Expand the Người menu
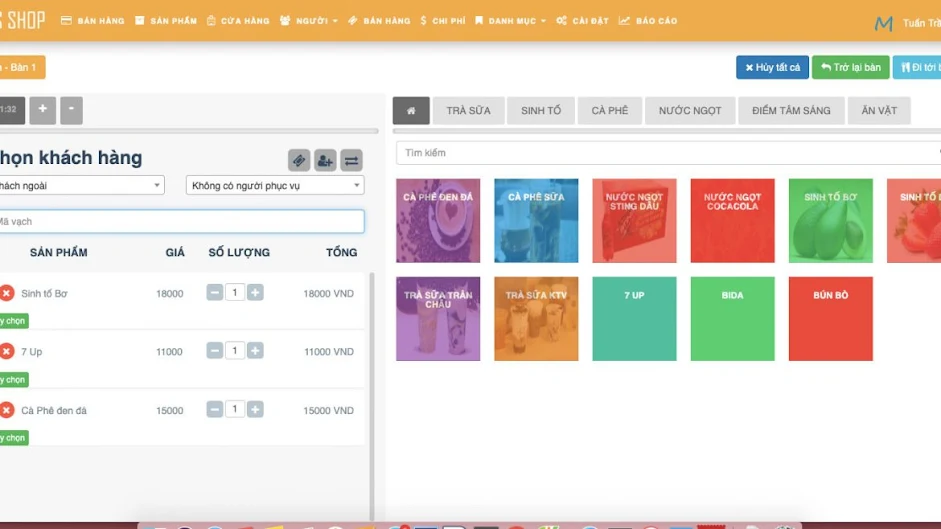 [308, 20]
